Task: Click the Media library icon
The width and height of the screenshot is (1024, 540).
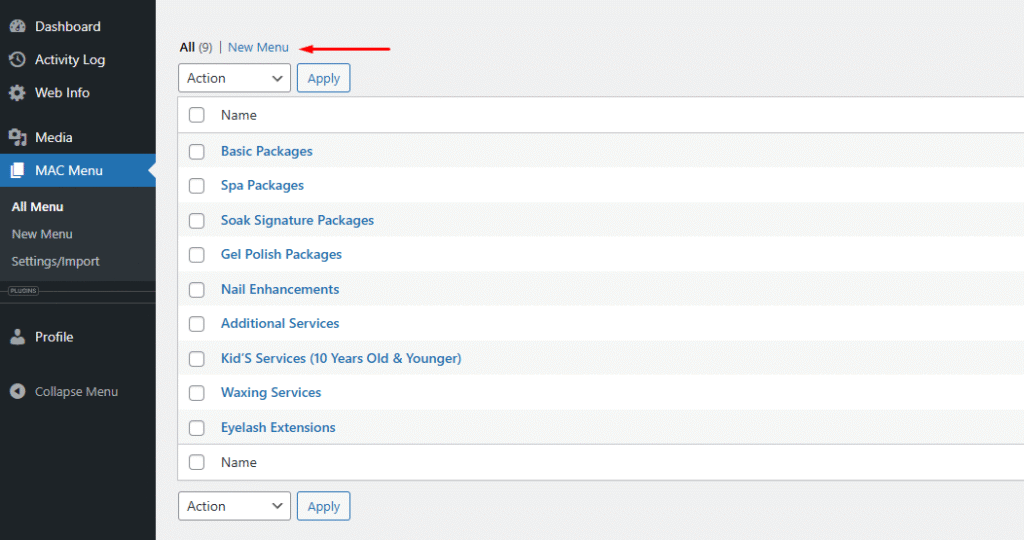Action: (x=17, y=137)
